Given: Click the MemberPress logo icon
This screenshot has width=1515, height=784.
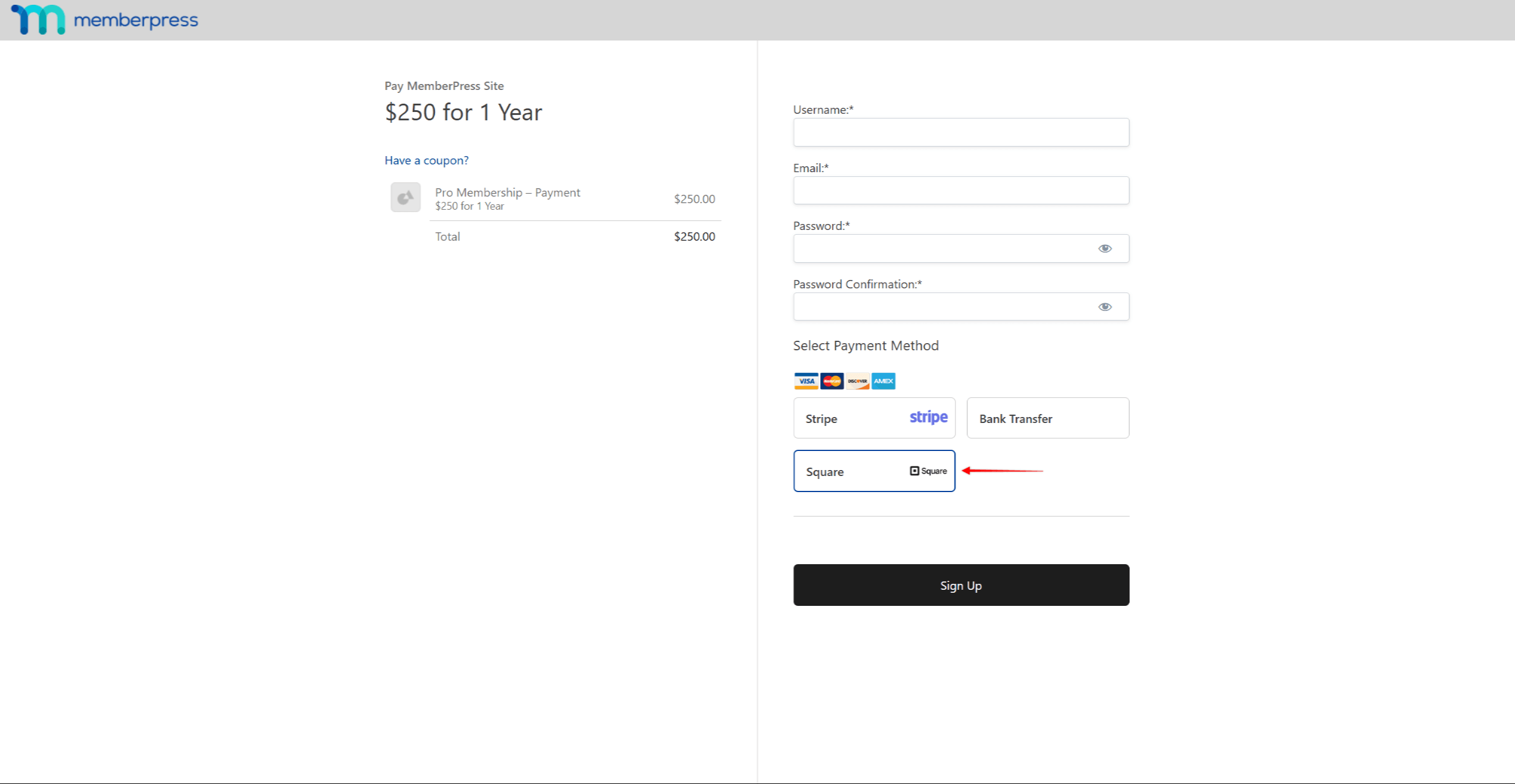Looking at the screenshot, I should click(38, 20).
